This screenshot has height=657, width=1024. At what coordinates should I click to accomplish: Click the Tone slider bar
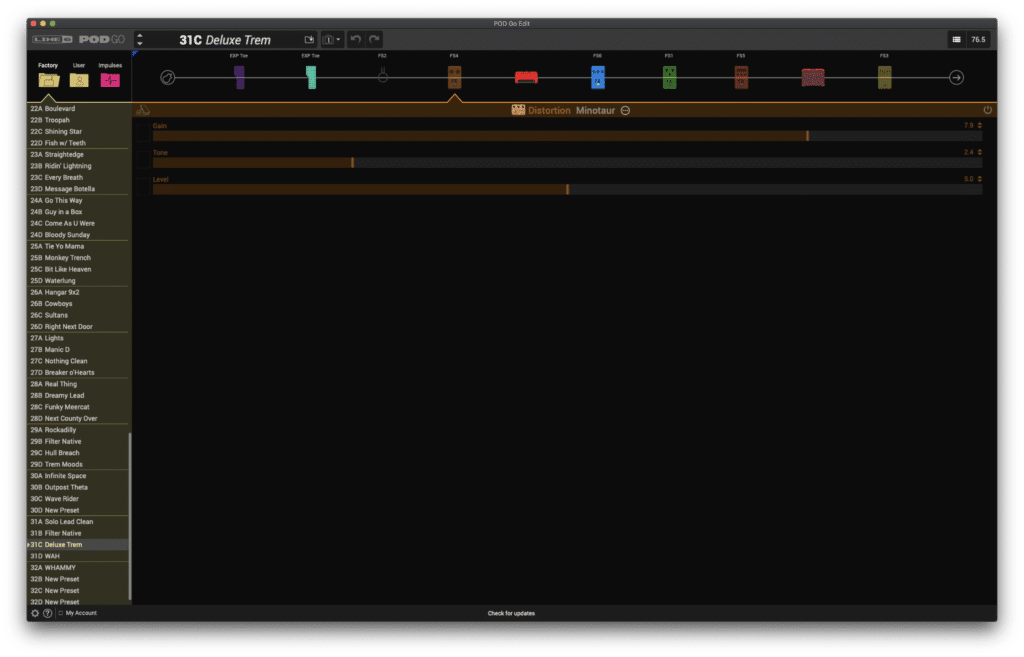567,163
